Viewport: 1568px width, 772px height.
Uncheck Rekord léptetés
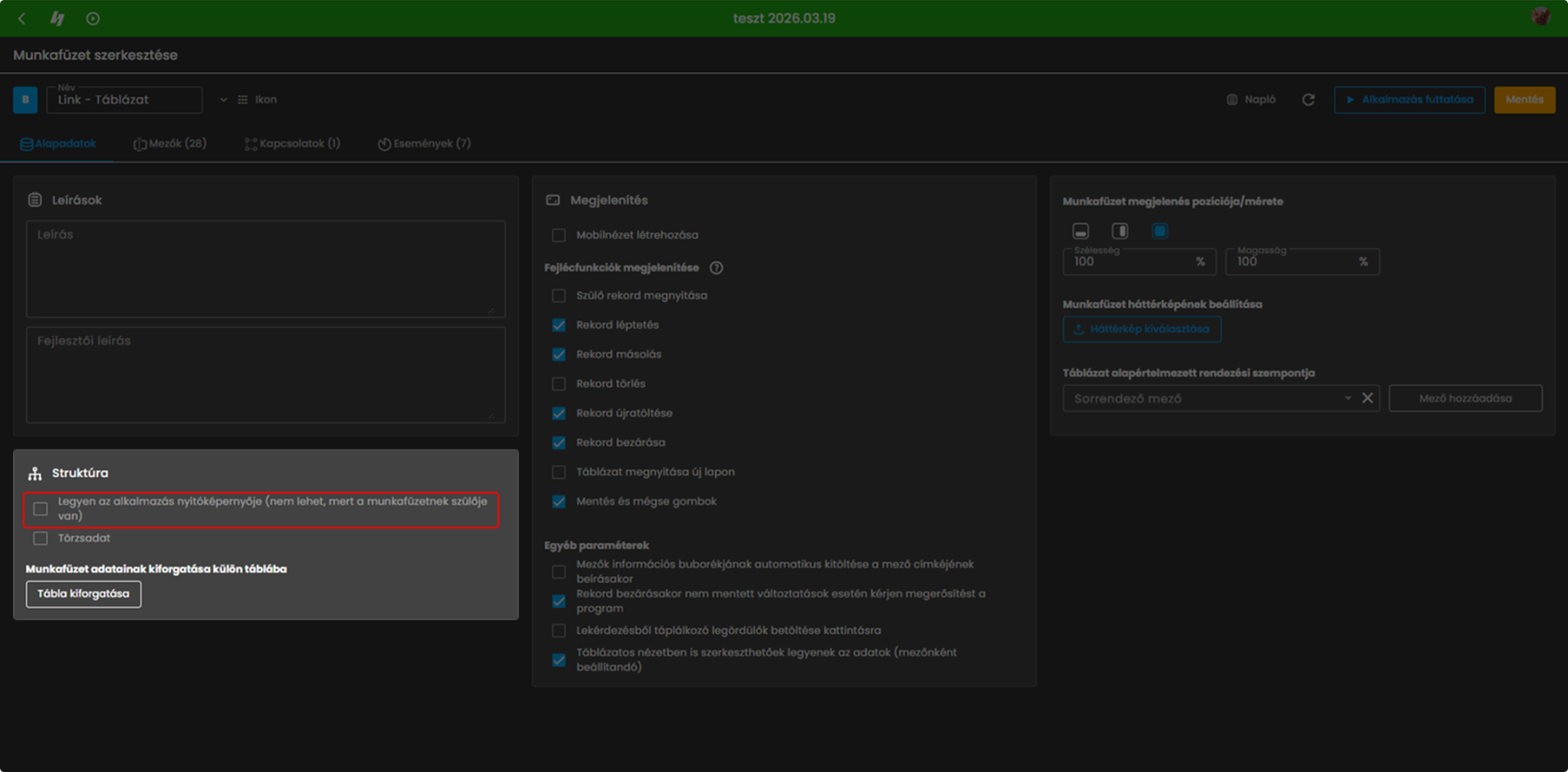click(x=558, y=325)
